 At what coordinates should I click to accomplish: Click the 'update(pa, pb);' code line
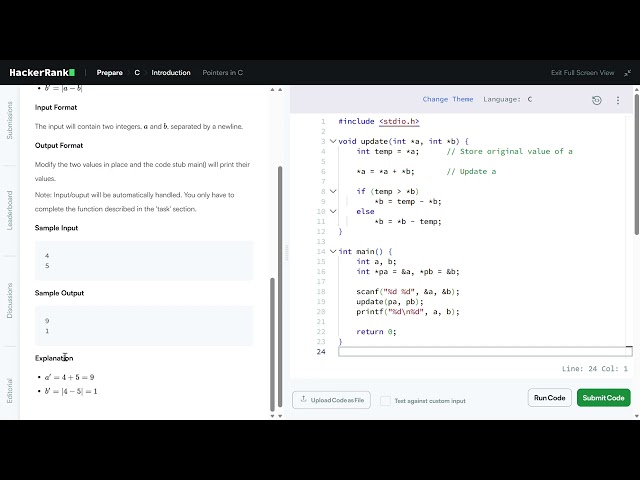[x=390, y=302]
